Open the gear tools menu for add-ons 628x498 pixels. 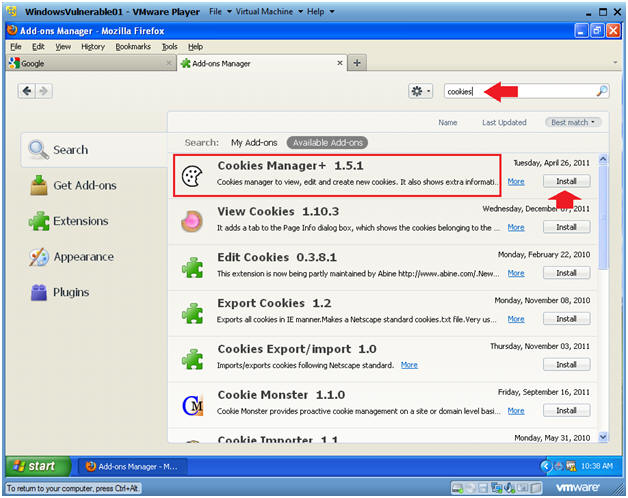point(420,91)
